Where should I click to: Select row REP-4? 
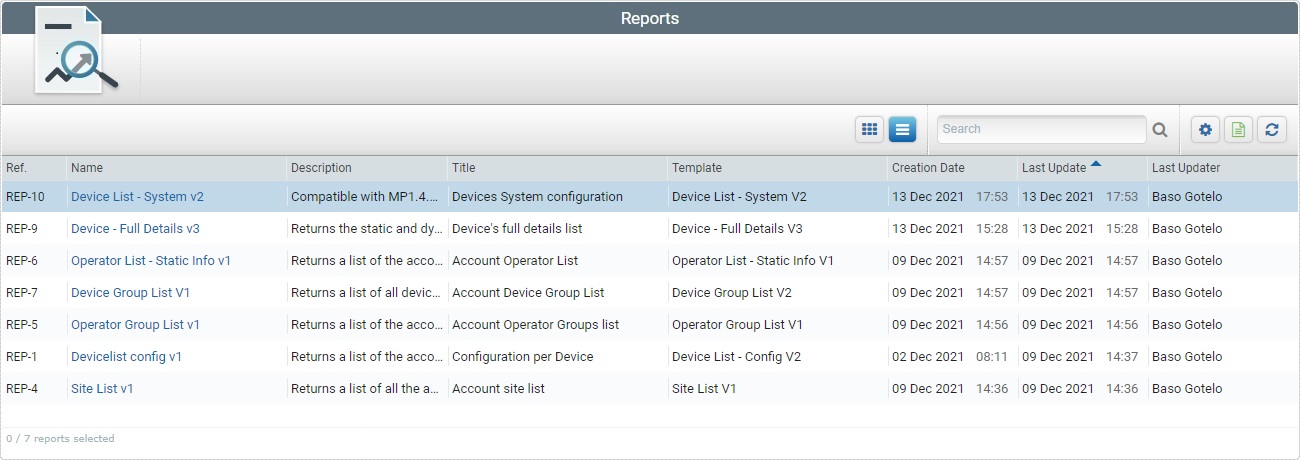(x=650, y=389)
